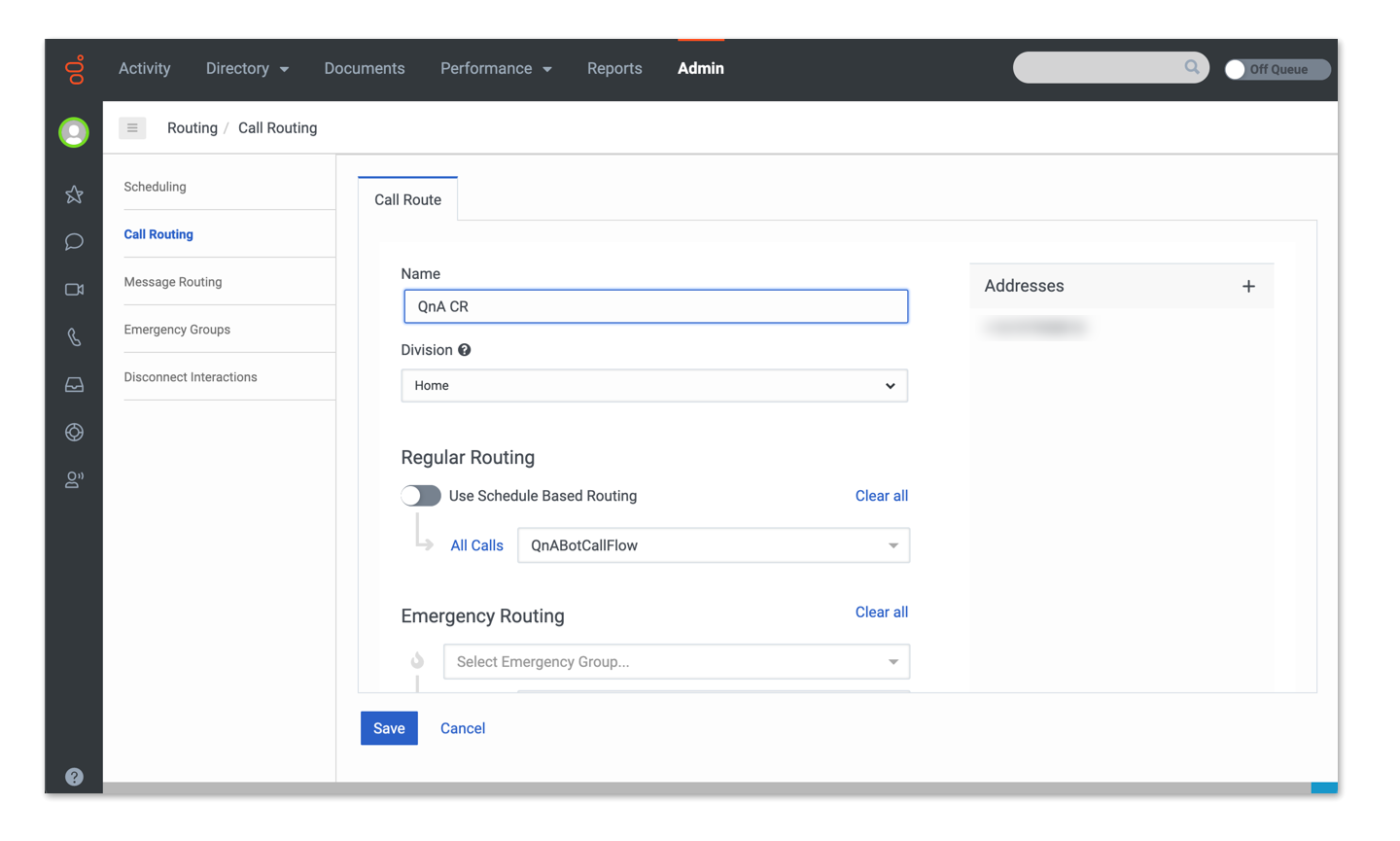Toggle the hamburger menu next to Routing
Screen dimensions: 1400x841
[132, 127]
